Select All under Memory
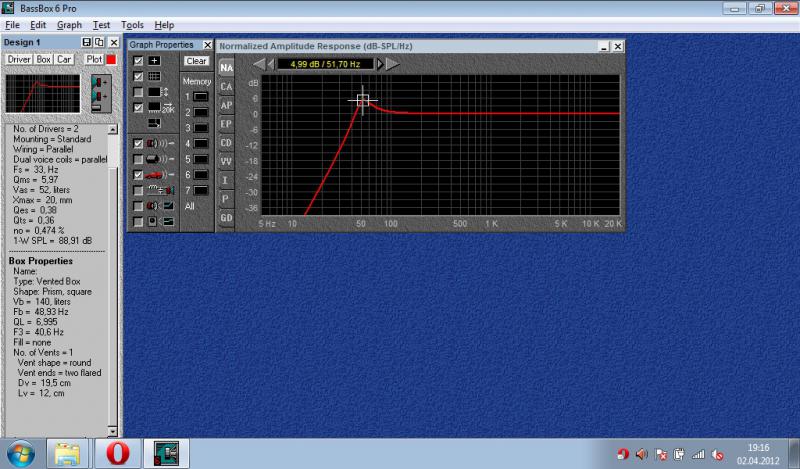 click(190, 206)
